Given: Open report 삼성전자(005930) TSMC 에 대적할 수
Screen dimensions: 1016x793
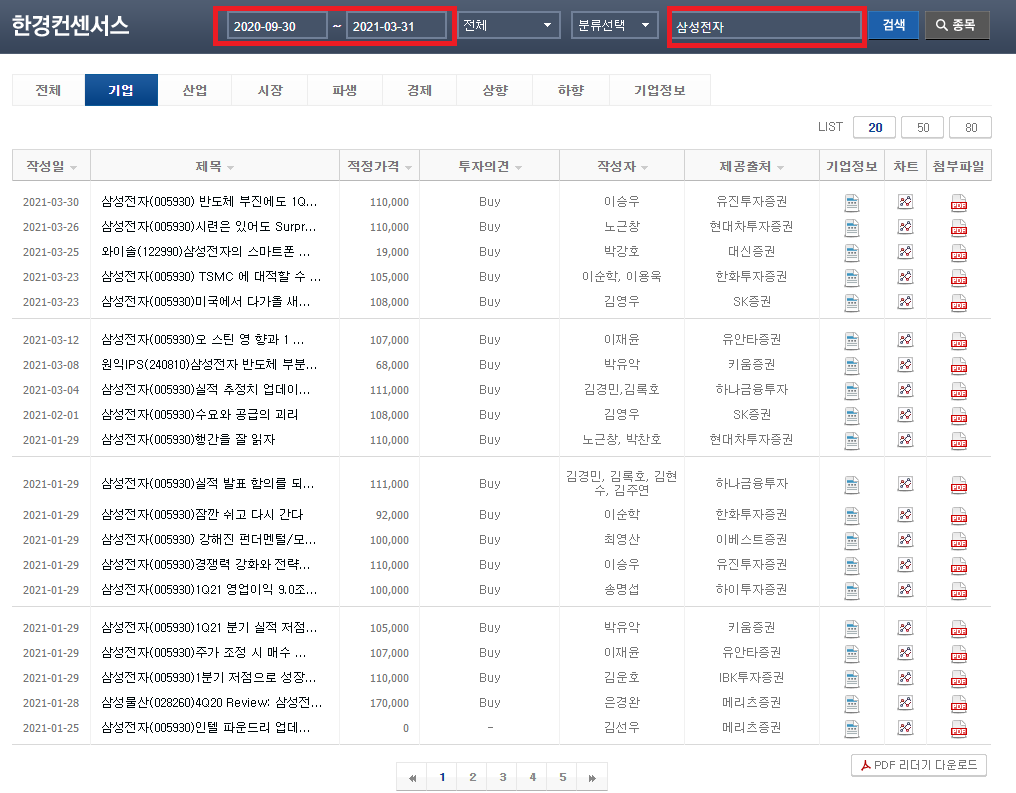Looking at the screenshot, I should (211, 277).
